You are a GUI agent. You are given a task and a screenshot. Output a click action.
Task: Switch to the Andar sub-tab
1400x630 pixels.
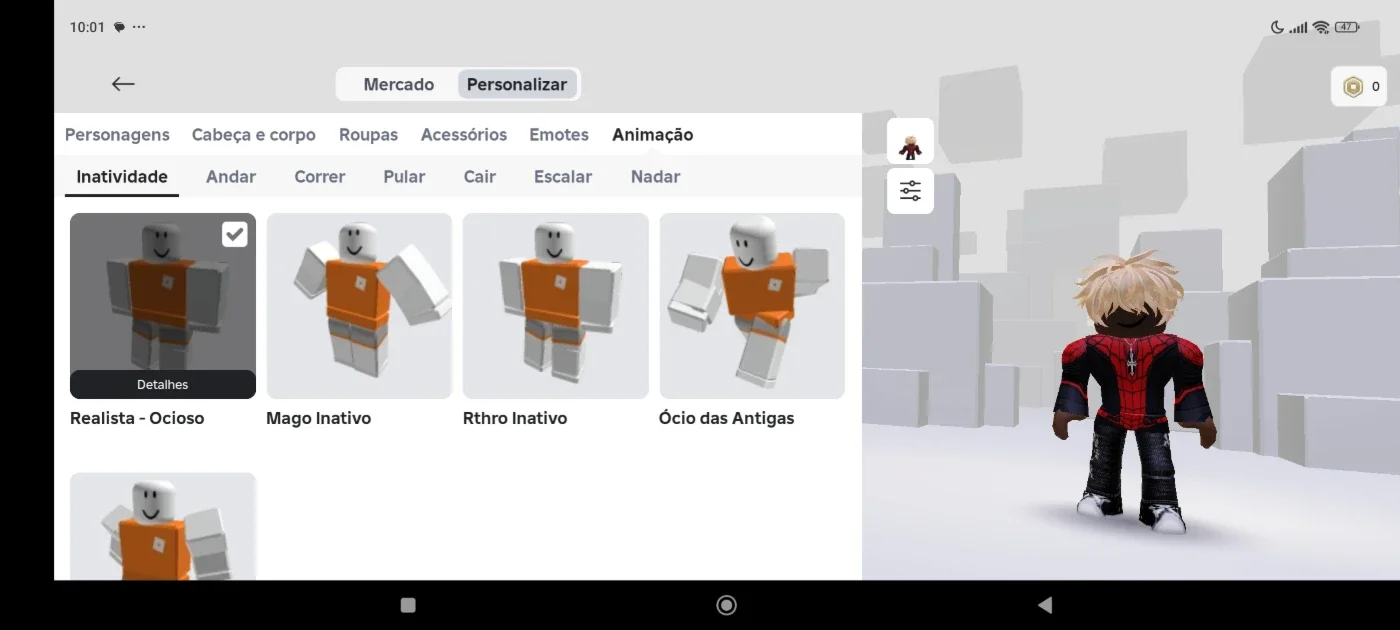coord(231,177)
